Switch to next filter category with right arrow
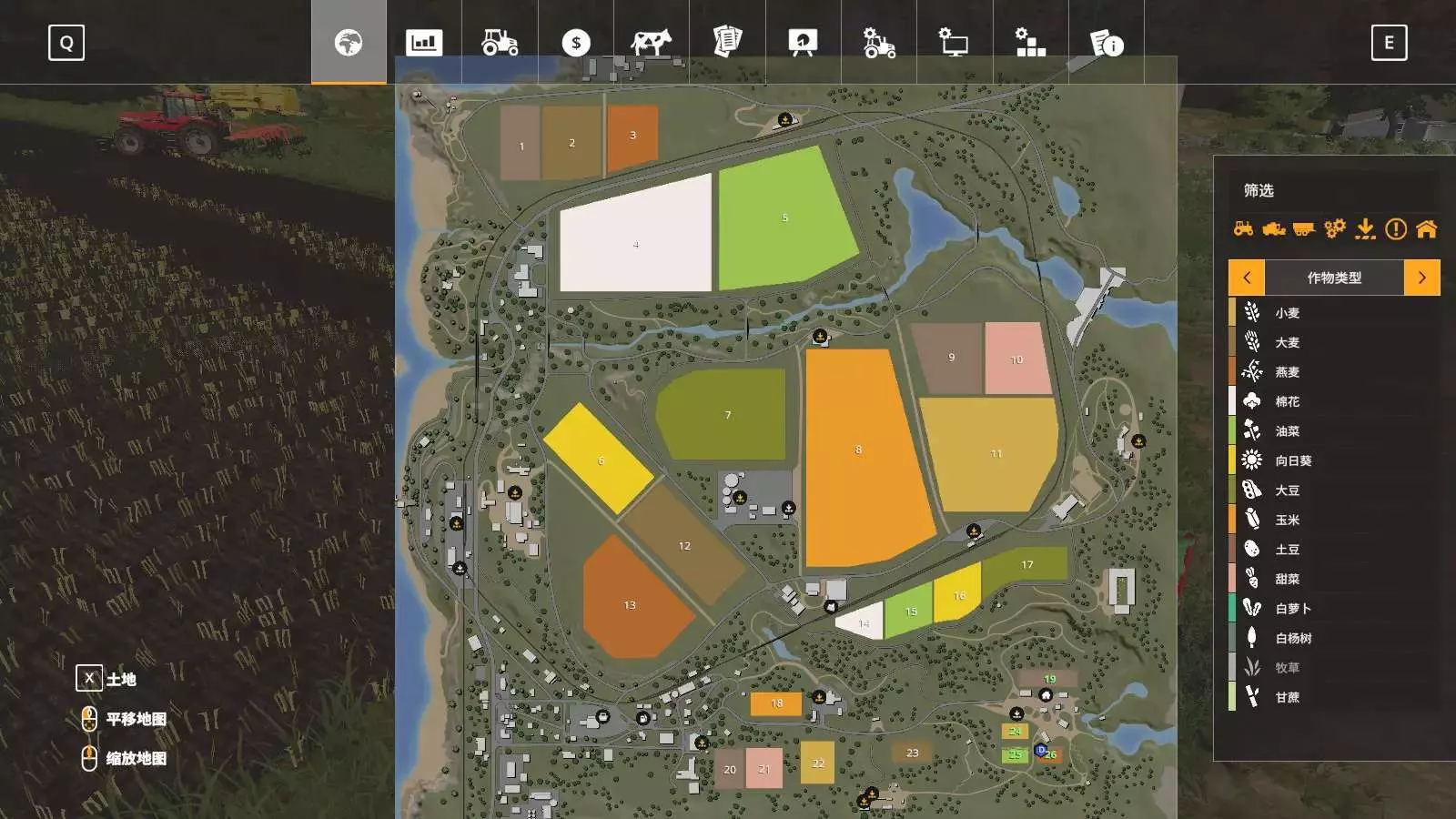This screenshot has height=819, width=1456. [1422, 278]
